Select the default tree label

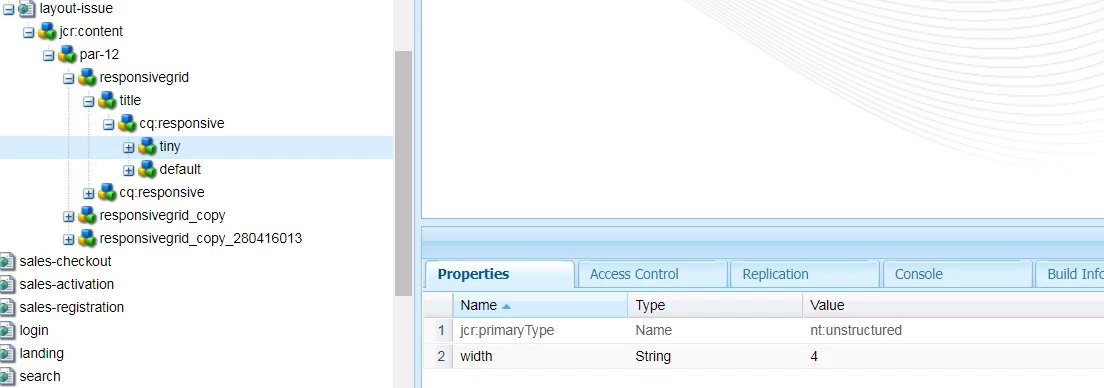tap(180, 169)
